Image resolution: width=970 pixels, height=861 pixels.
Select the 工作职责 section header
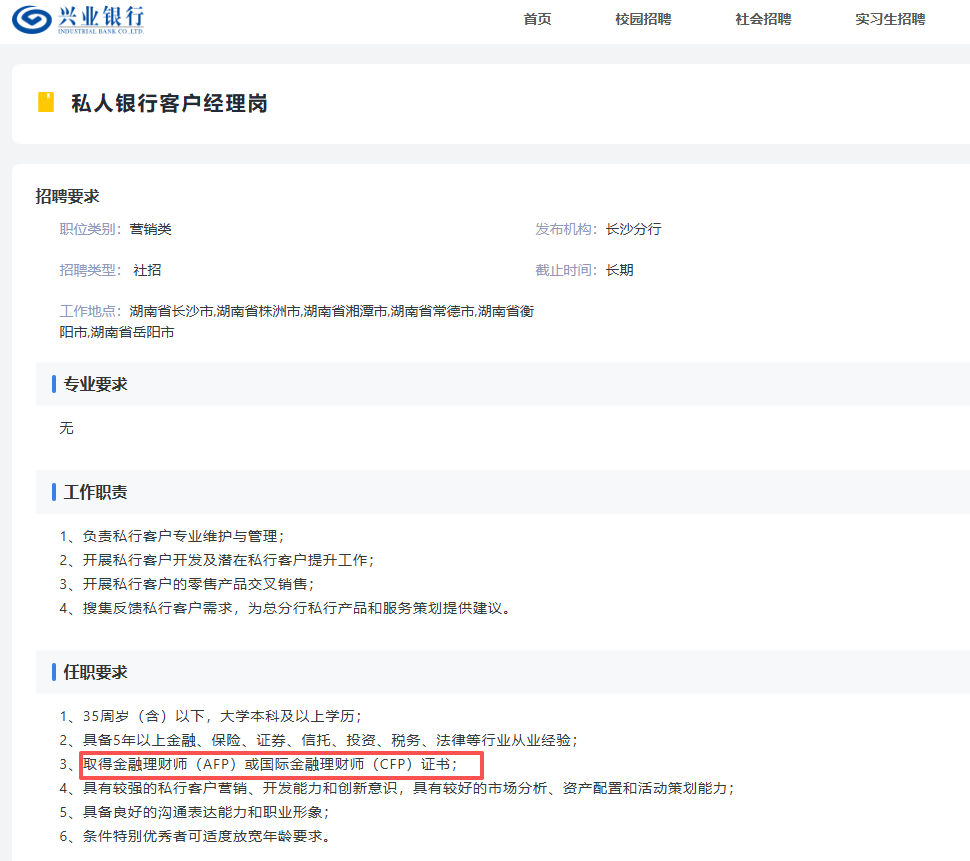point(96,492)
